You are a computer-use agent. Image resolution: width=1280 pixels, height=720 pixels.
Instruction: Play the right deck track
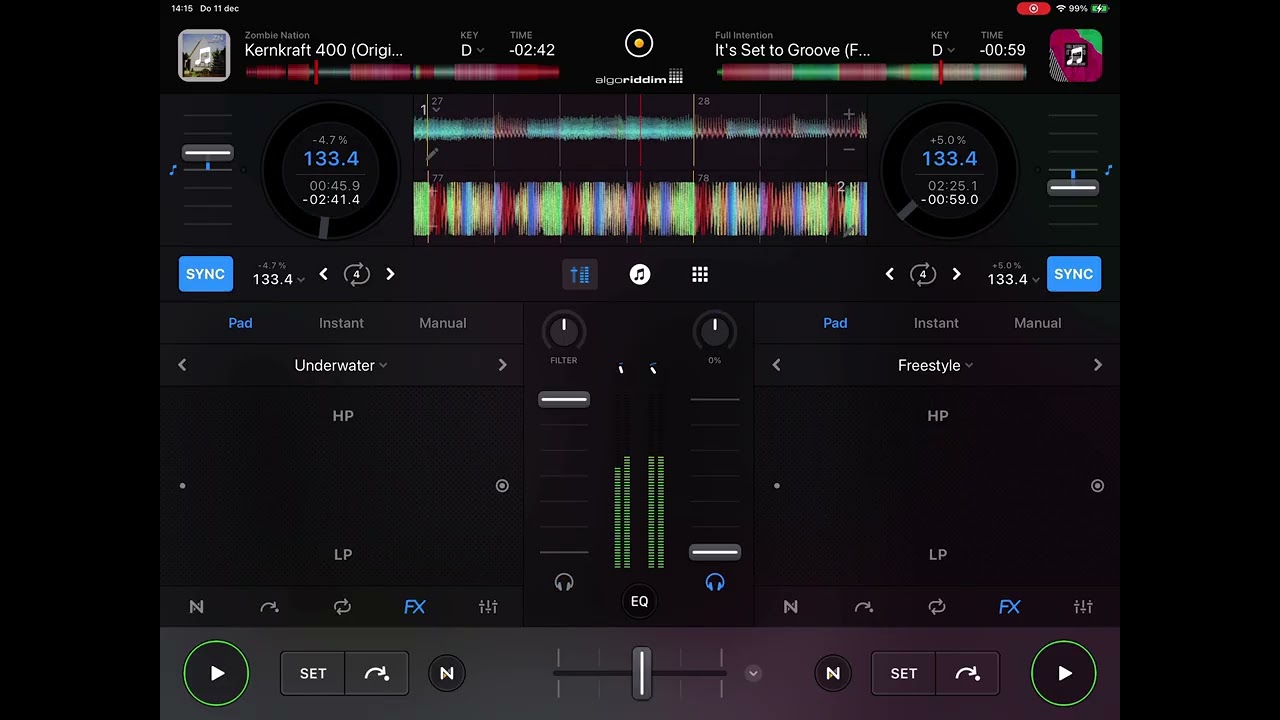pos(1064,674)
